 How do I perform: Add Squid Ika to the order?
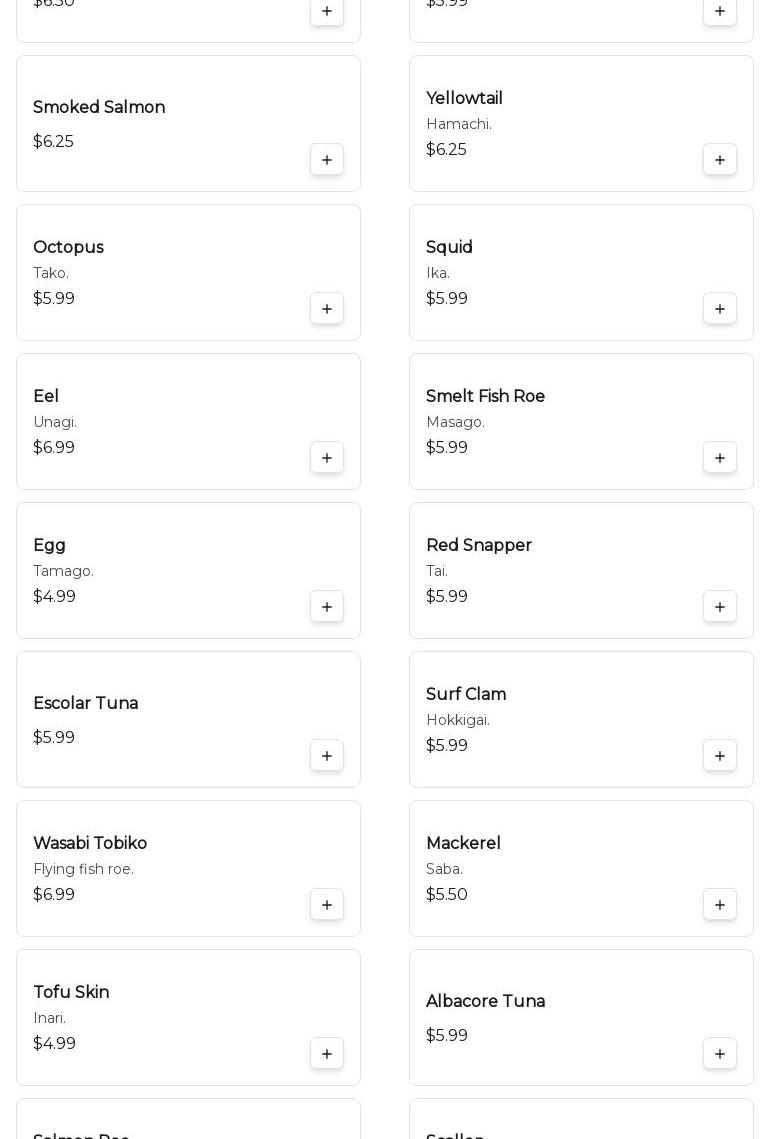(x=720, y=309)
